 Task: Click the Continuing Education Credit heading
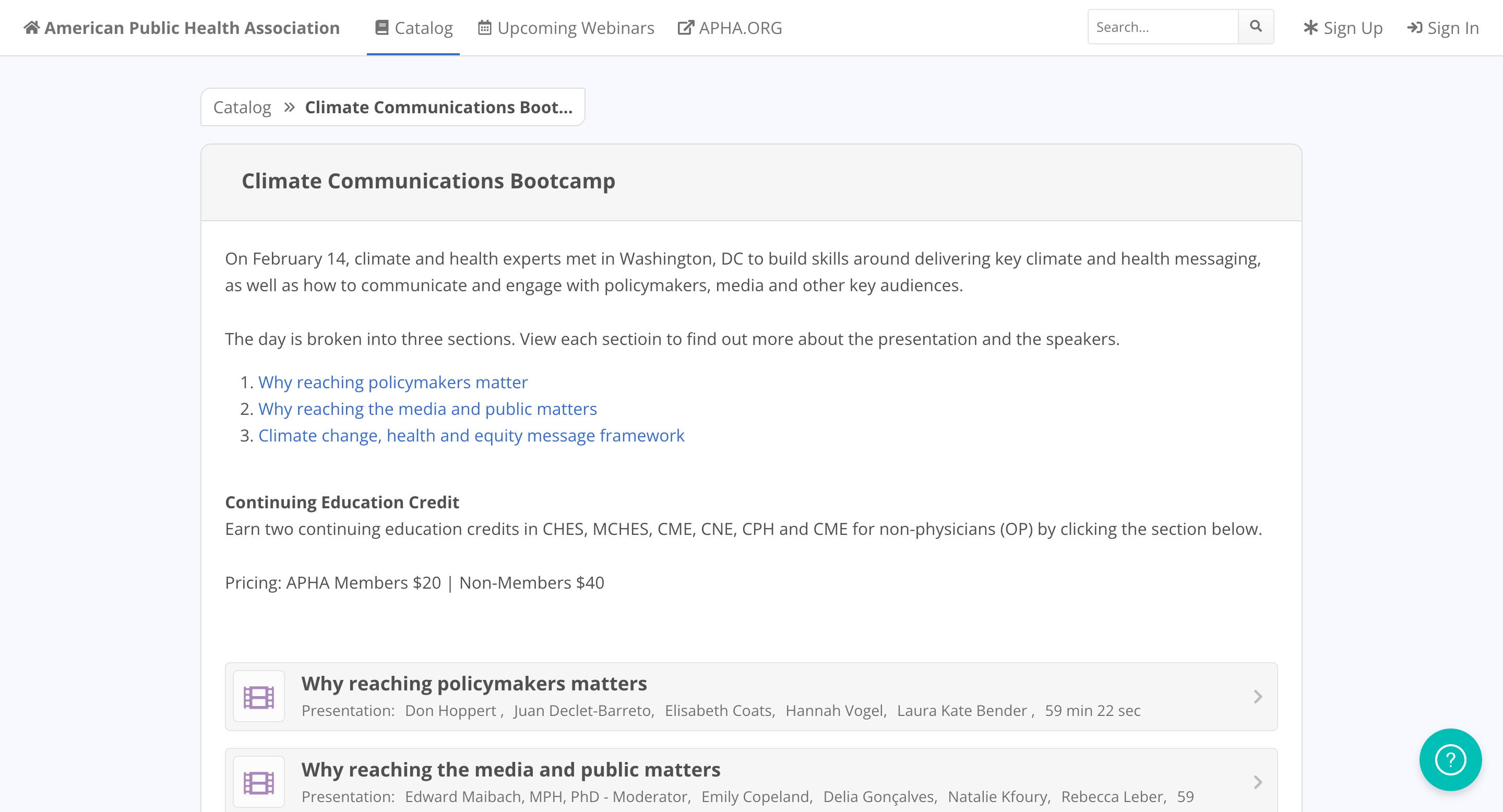(342, 502)
